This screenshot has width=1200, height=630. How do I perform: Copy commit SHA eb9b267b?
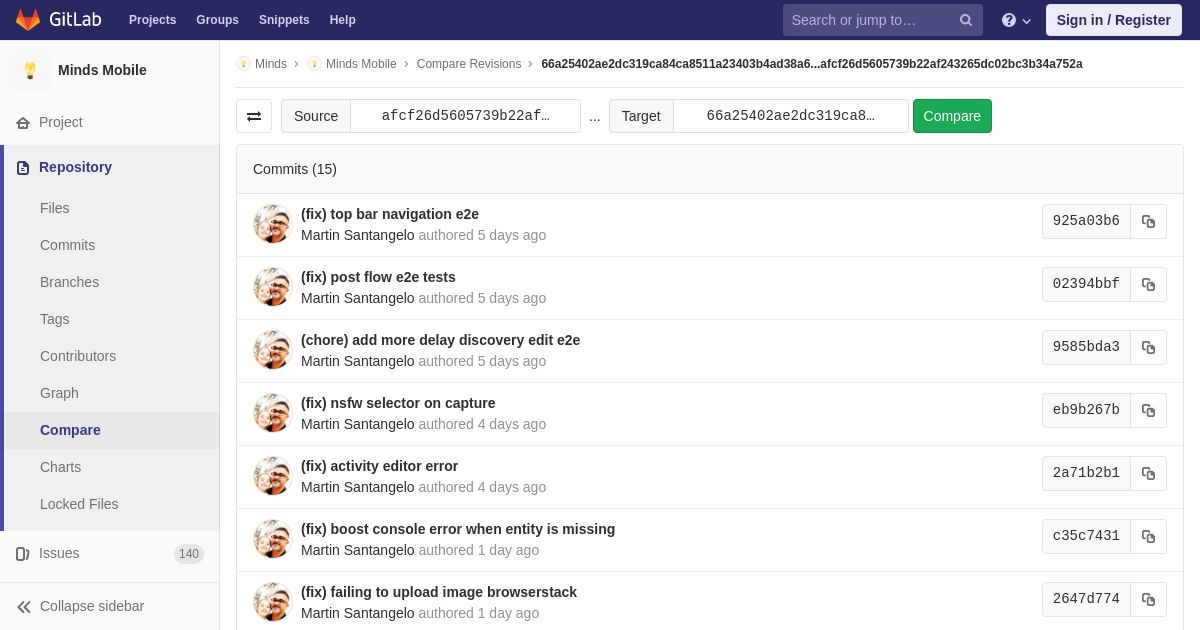click(x=1148, y=411)
